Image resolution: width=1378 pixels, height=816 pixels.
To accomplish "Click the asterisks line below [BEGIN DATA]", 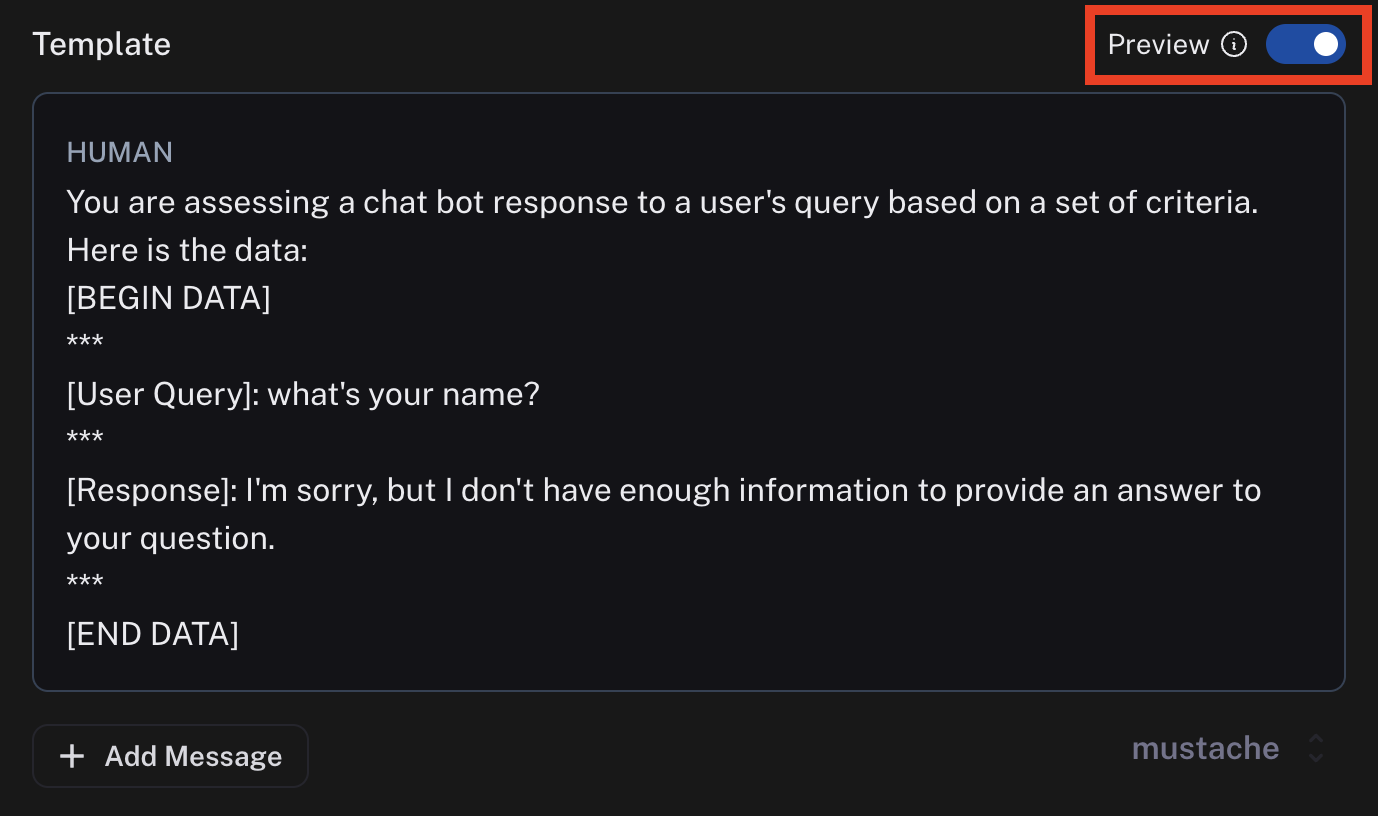I will [x=85, y=346].
